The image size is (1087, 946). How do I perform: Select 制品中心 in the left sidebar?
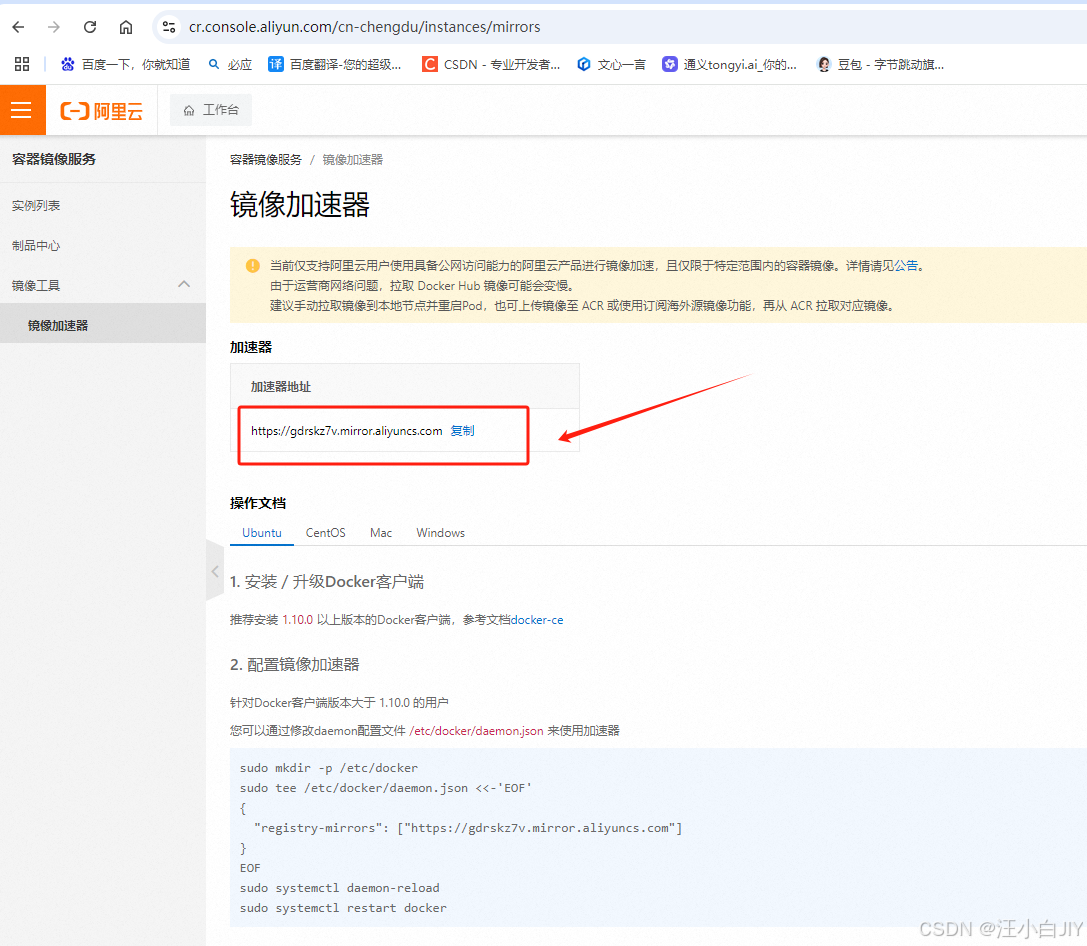tap(36, 244)
